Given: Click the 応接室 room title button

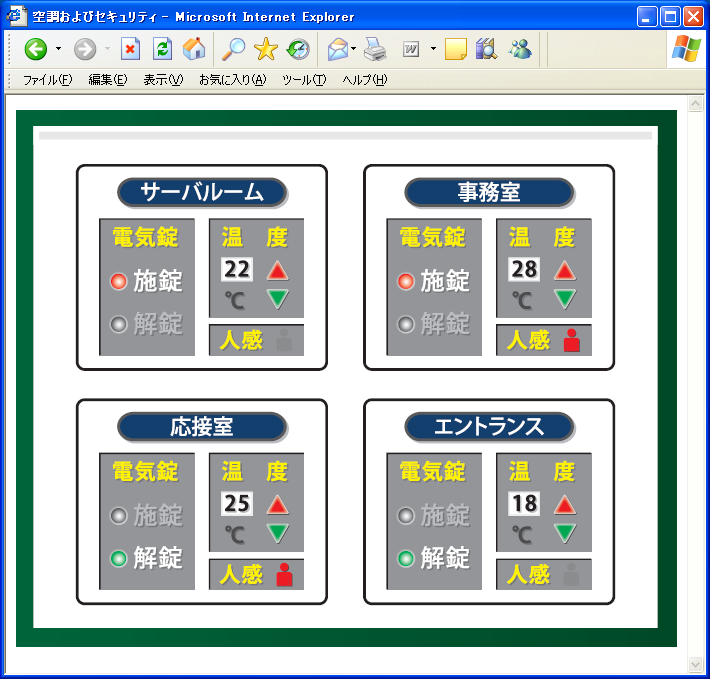Looking at the screenshot, I should 202,426.
